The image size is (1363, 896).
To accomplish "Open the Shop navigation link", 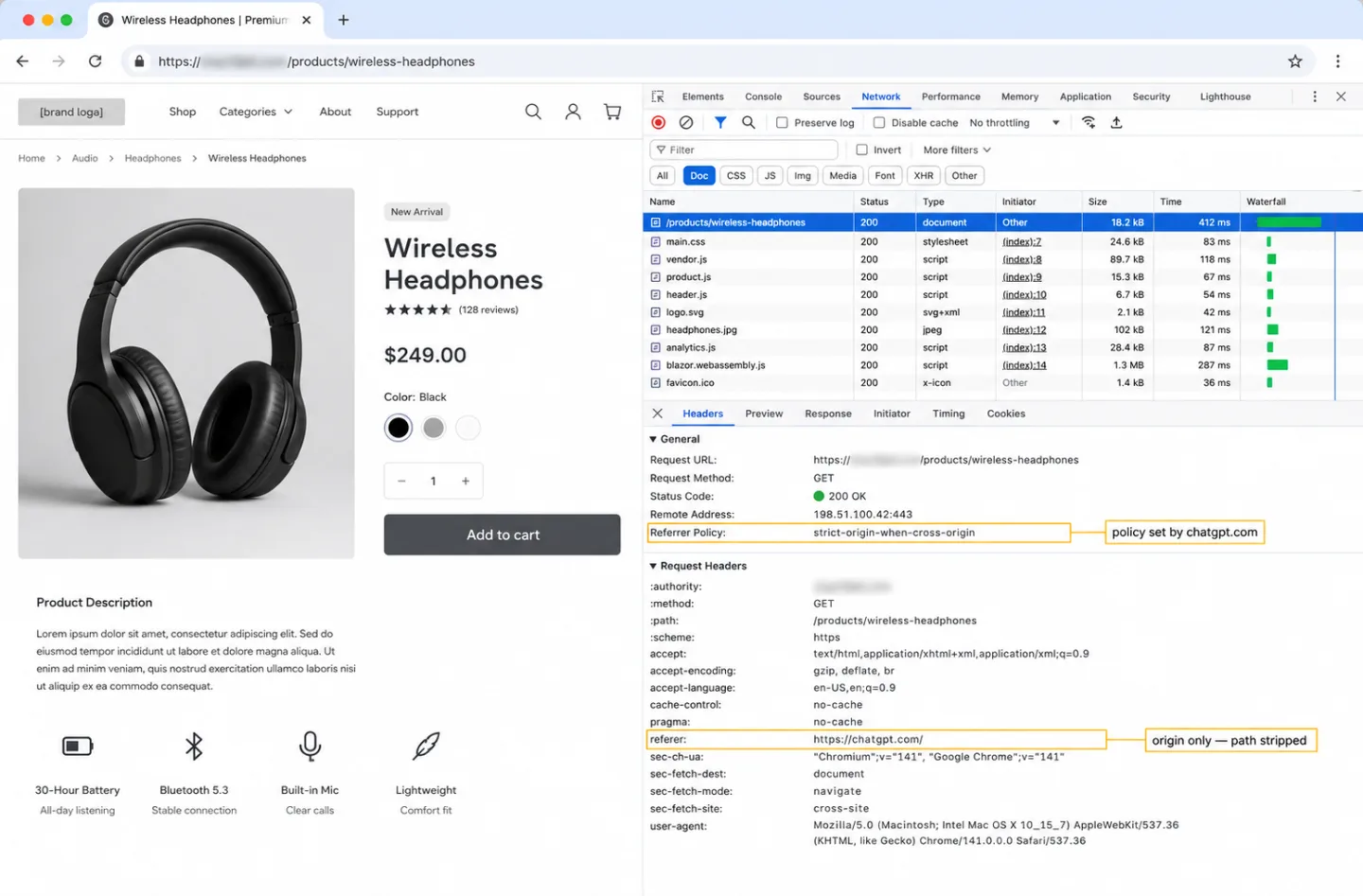I will [183, 112].
